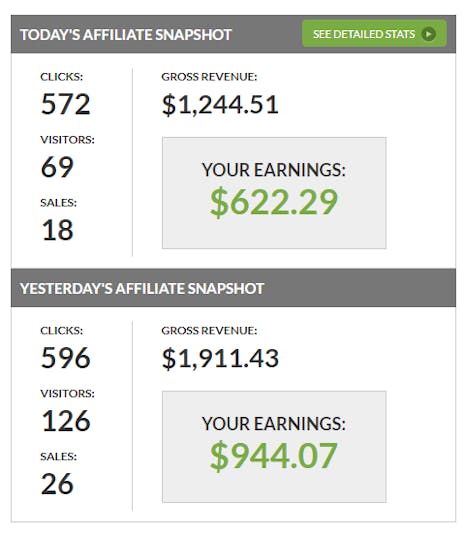Click yesterday's clicks value 596
This screenshot has width=466, height=535.
(65, 358)
